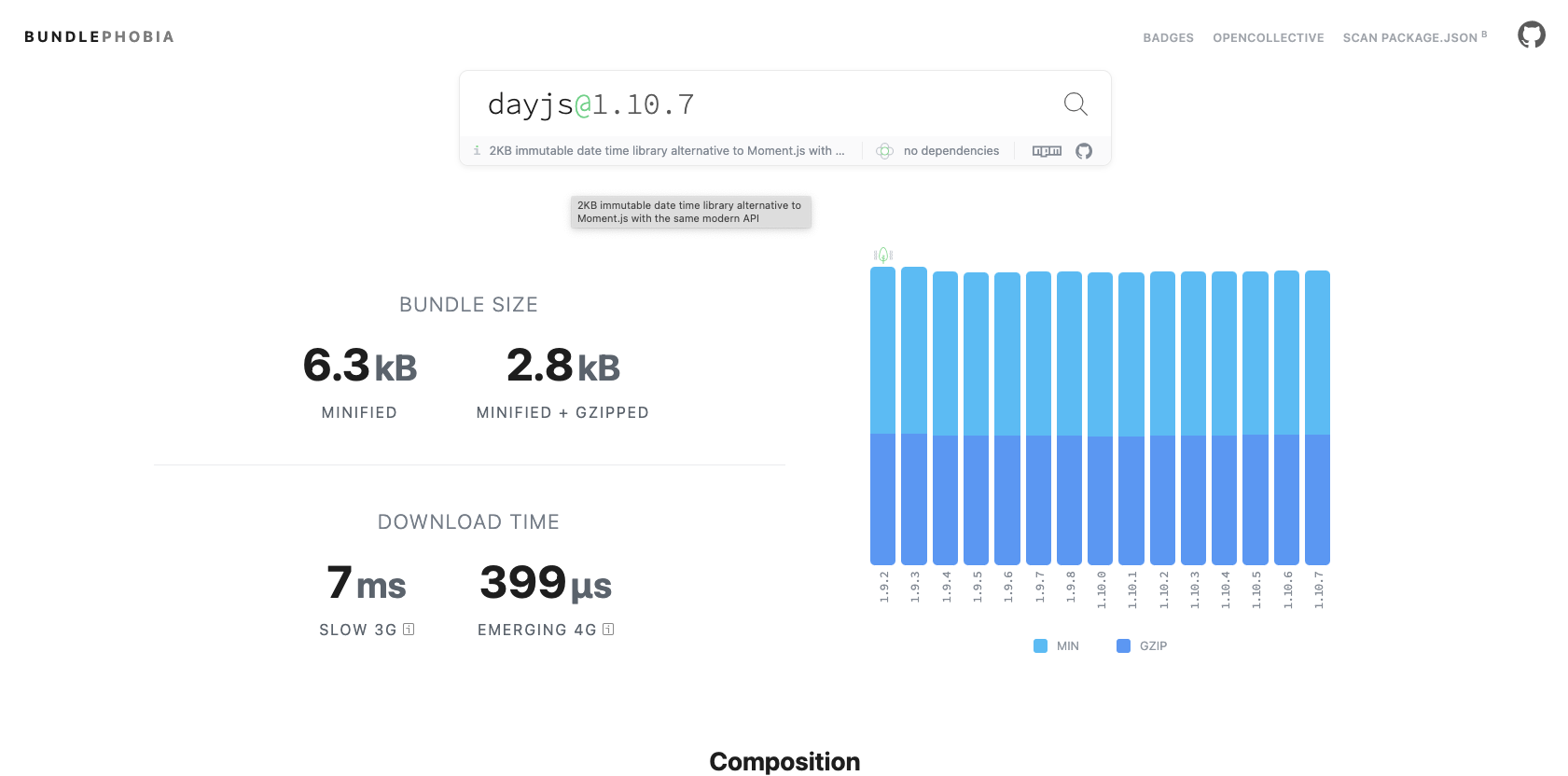Select the version 1.10.4 bar

(x=1224, y=418)
